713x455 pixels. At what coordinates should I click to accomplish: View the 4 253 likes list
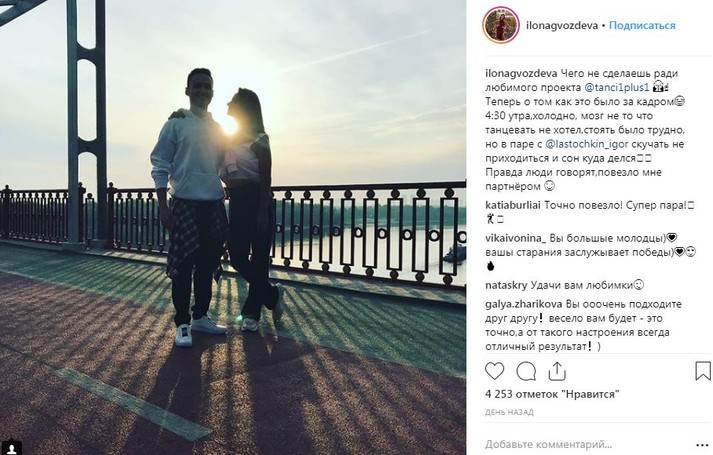click(552, 394)
